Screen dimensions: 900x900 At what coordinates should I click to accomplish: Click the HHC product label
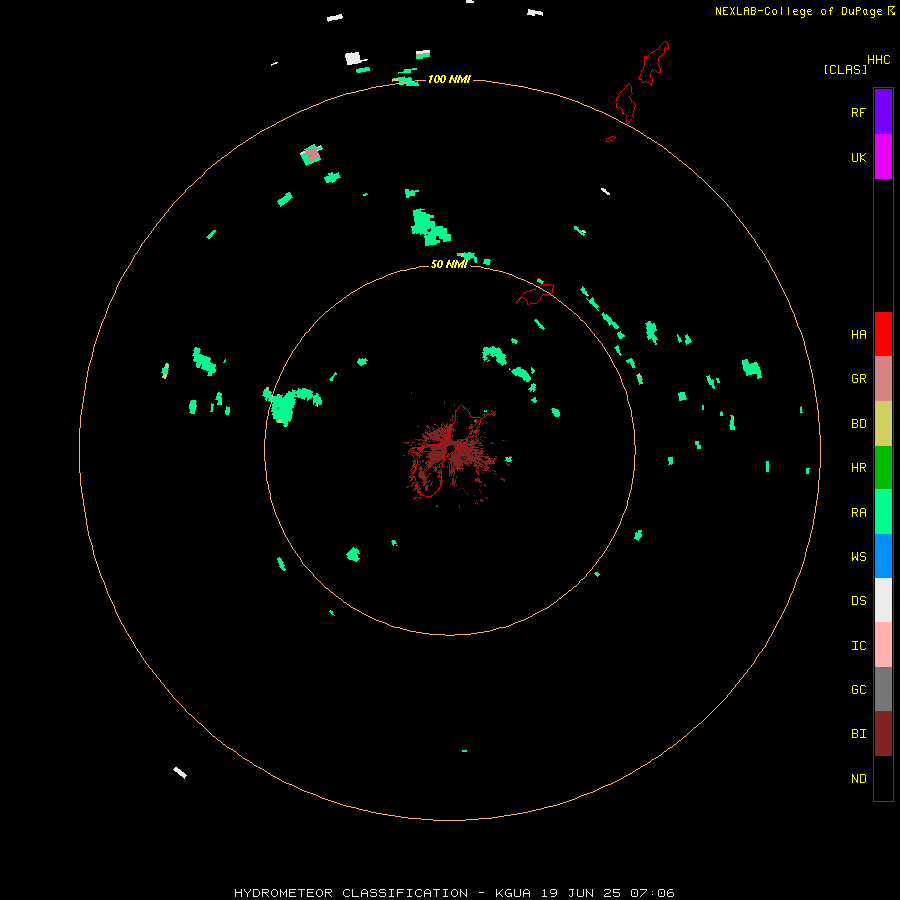[x=878, y=60]
